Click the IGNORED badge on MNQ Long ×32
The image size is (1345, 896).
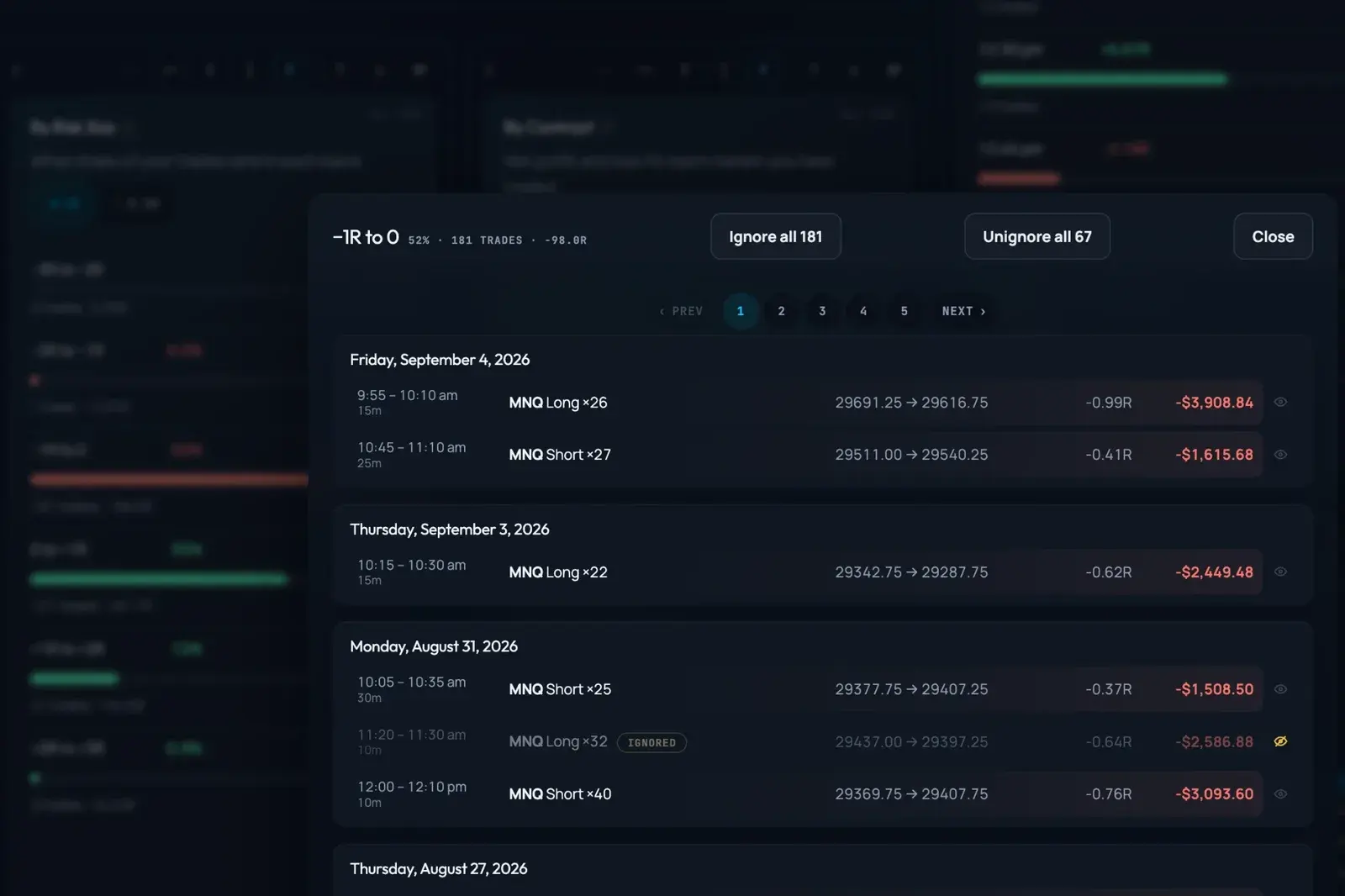[651, 743]
